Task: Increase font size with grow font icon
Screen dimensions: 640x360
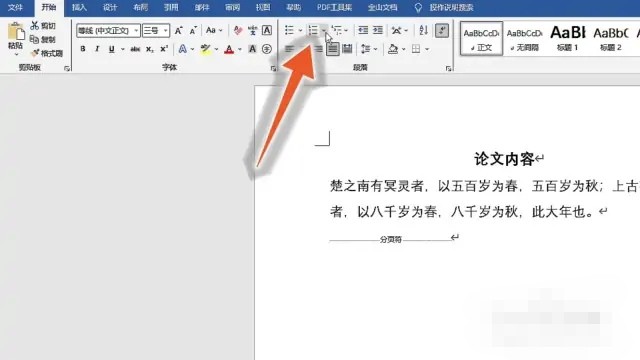Action: click(178, 31)
